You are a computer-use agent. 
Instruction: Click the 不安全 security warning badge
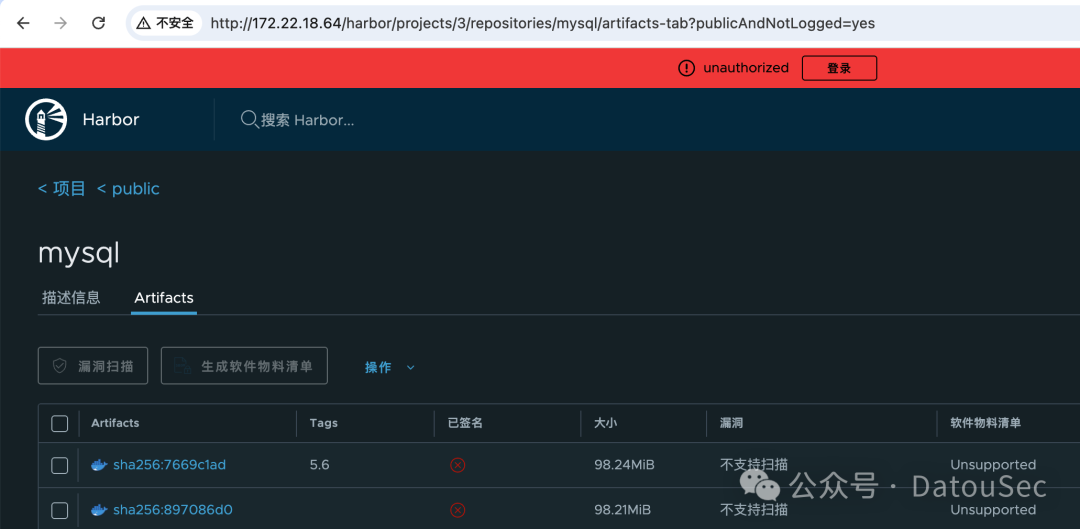tap(165, 23)
